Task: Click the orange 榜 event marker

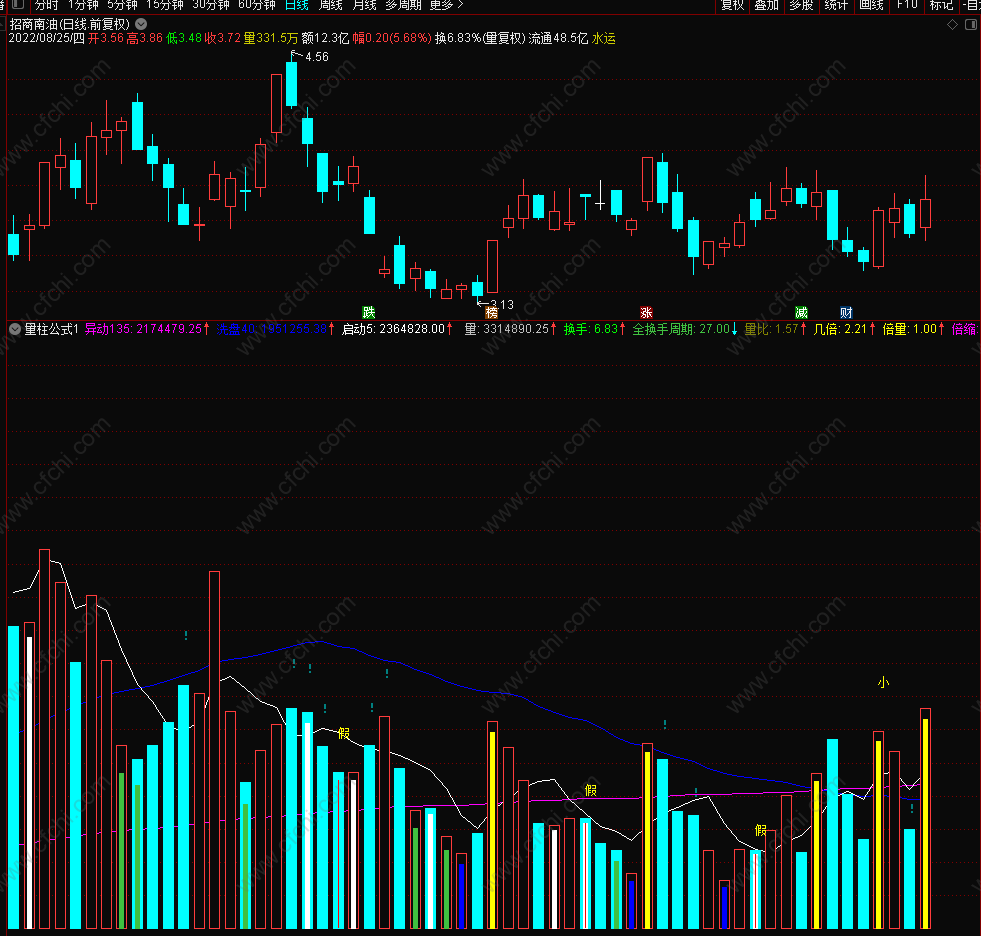Action: click(492, 312)
